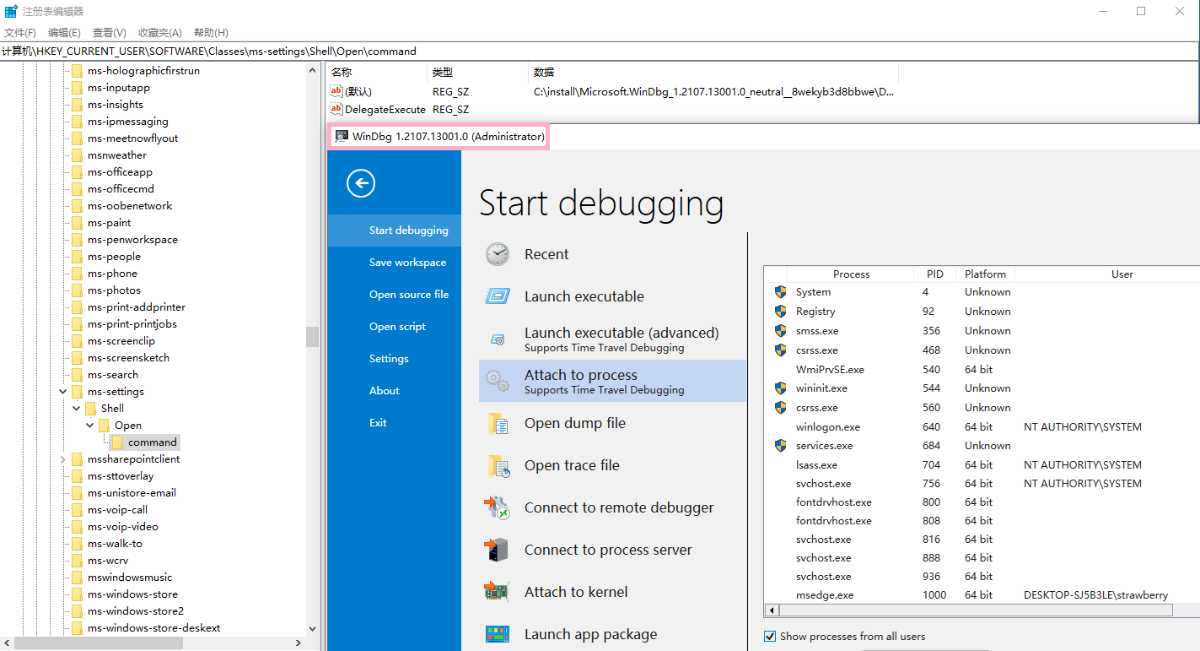1200x651 pixels.
Task: Open About in WinDbg sidebar
Action: point(394,390)
